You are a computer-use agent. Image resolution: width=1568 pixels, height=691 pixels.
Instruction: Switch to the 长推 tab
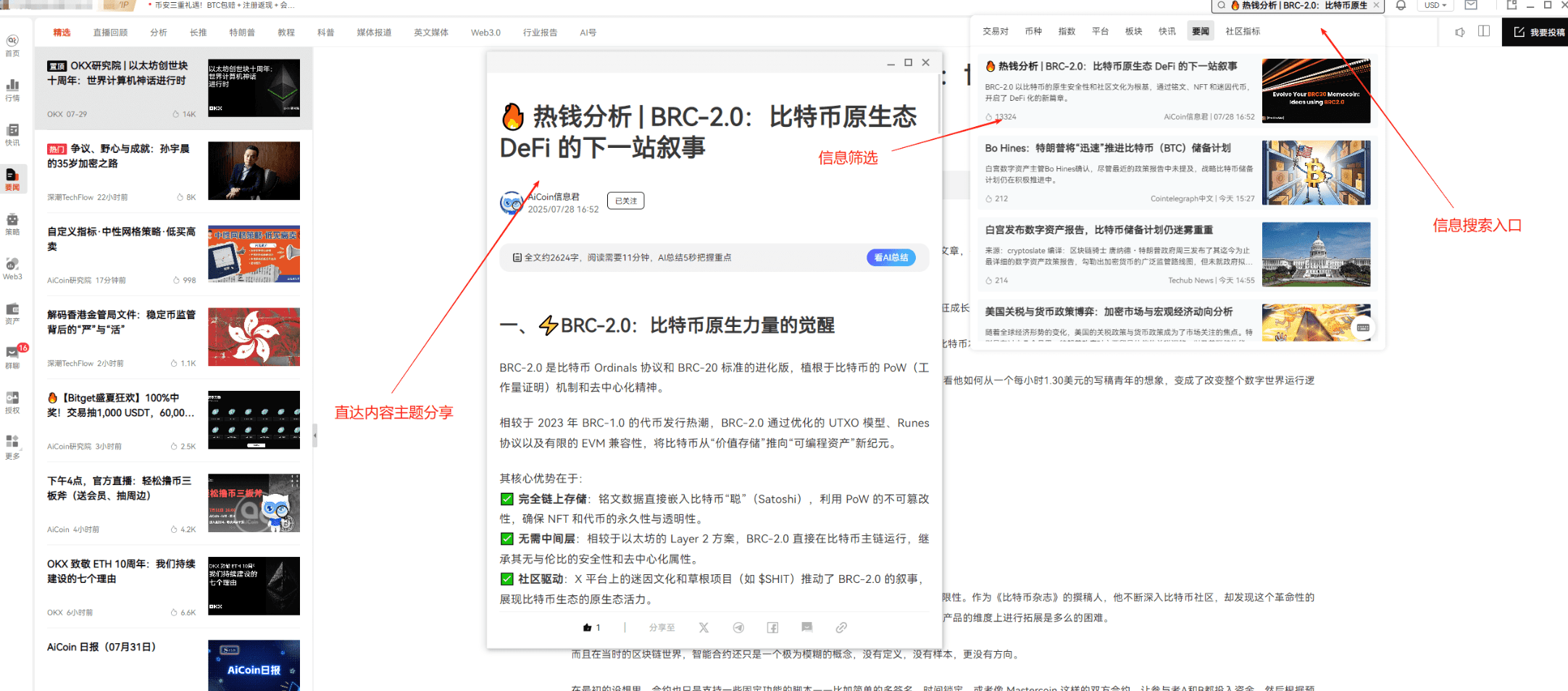click(198, 33)
